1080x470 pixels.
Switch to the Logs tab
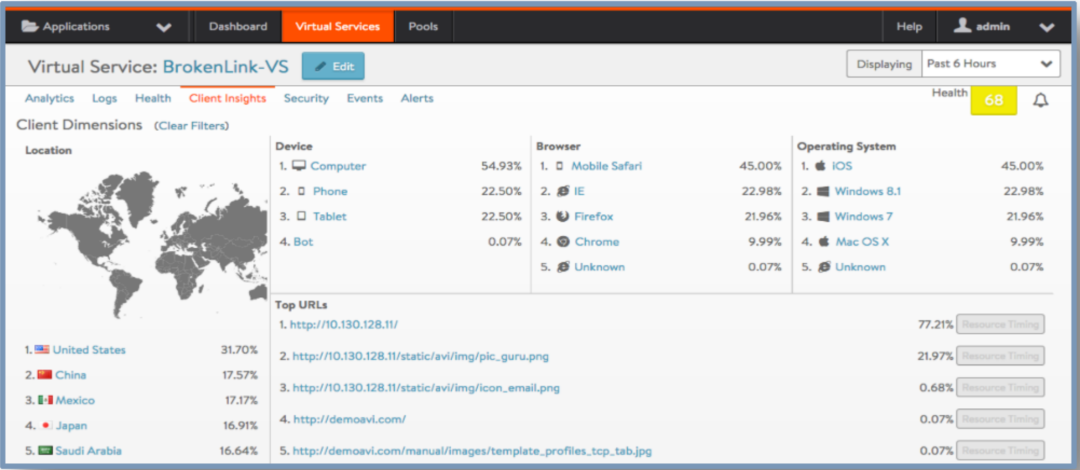pyautogui.click(x=105, y=99)
